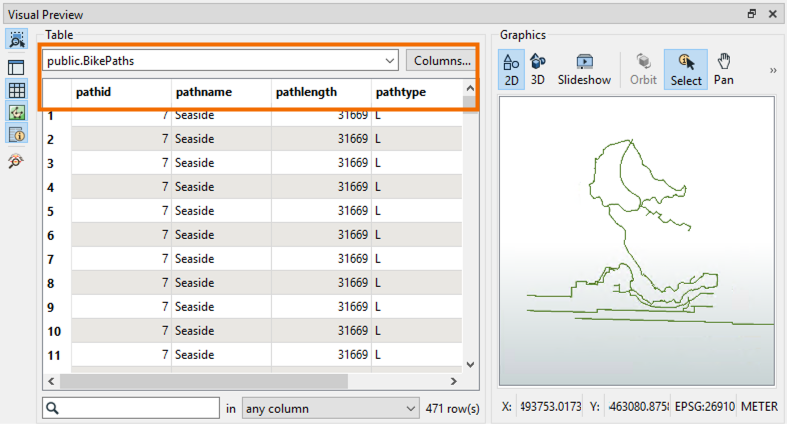Click the vertical scrollbar down arrow
787x424 pixels.
tap(470, 365)
